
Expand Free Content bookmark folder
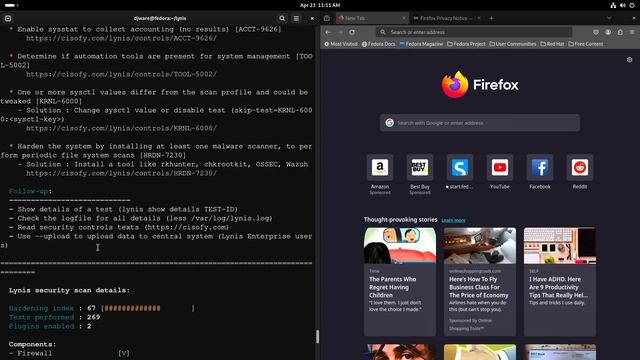pyautogui.click(x=586, y=44)
